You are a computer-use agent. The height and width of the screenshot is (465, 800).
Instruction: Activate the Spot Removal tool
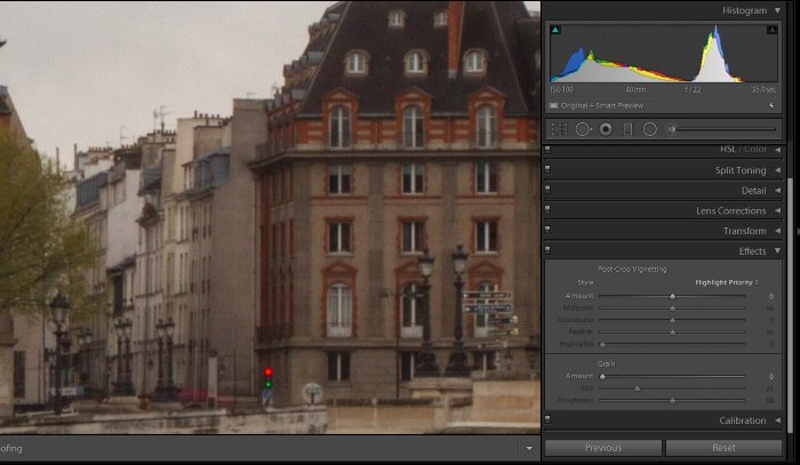583,129
